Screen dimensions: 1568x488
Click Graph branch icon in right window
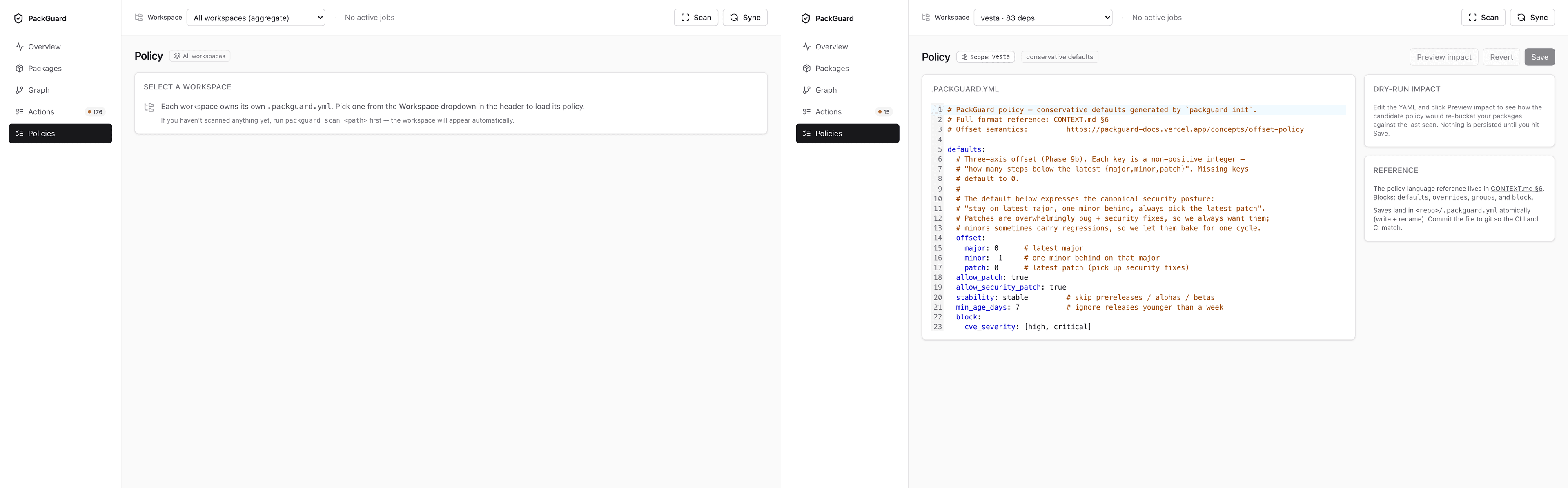click(806, 90)
